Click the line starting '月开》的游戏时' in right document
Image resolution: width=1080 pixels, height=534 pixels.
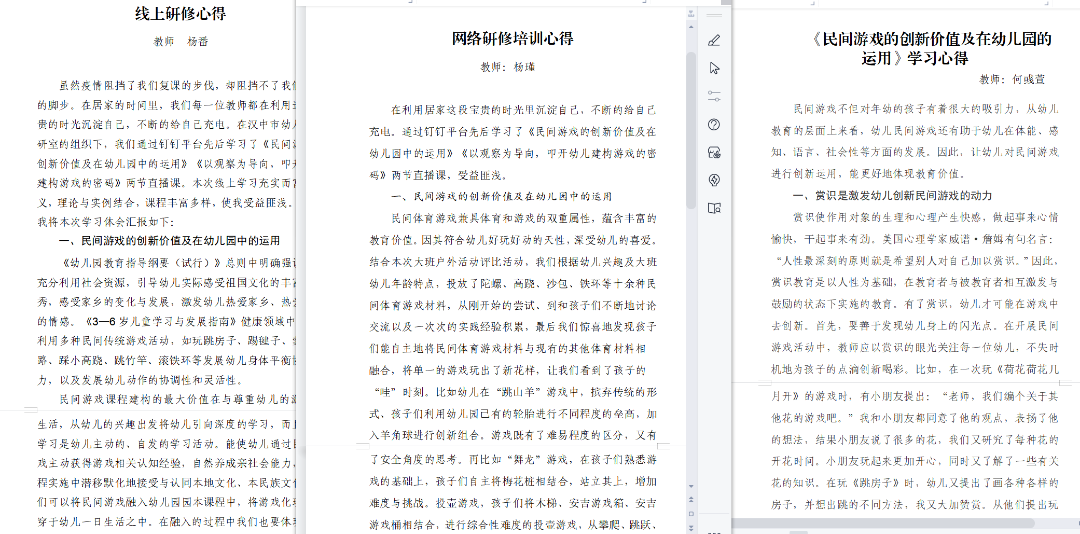915,396
